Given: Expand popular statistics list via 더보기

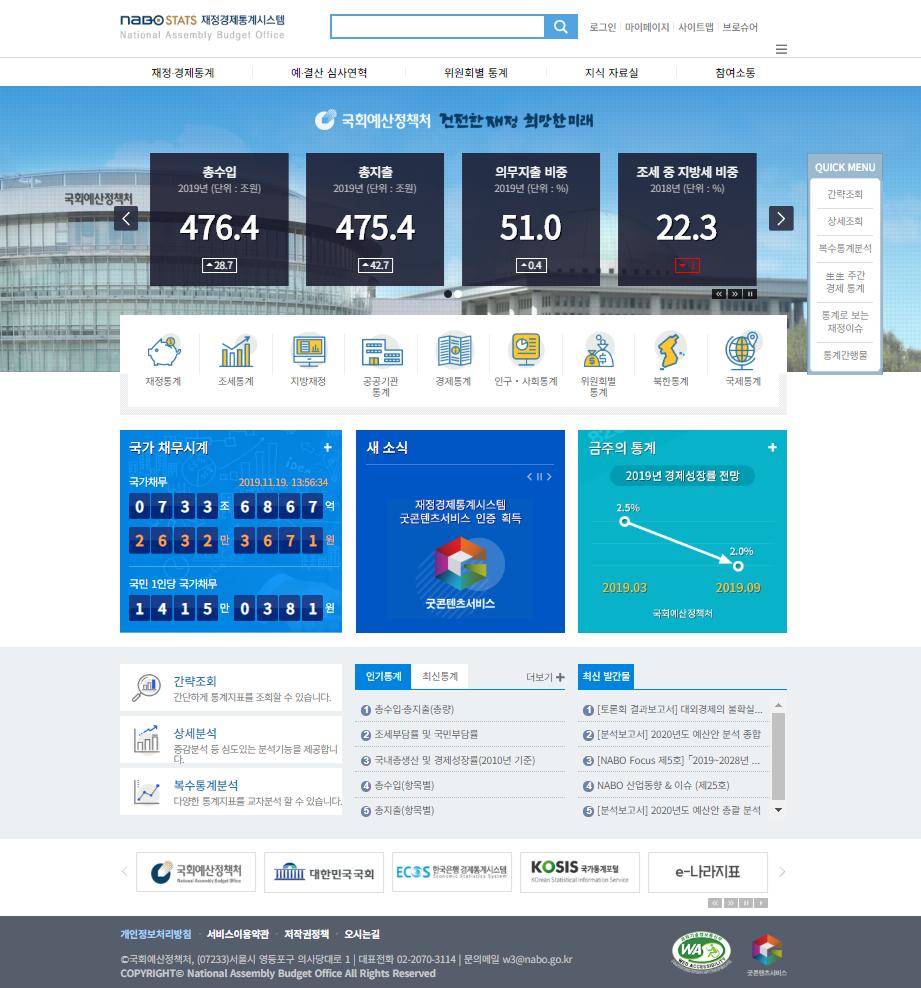Looking at the screenshot, I should pos(545,677).
